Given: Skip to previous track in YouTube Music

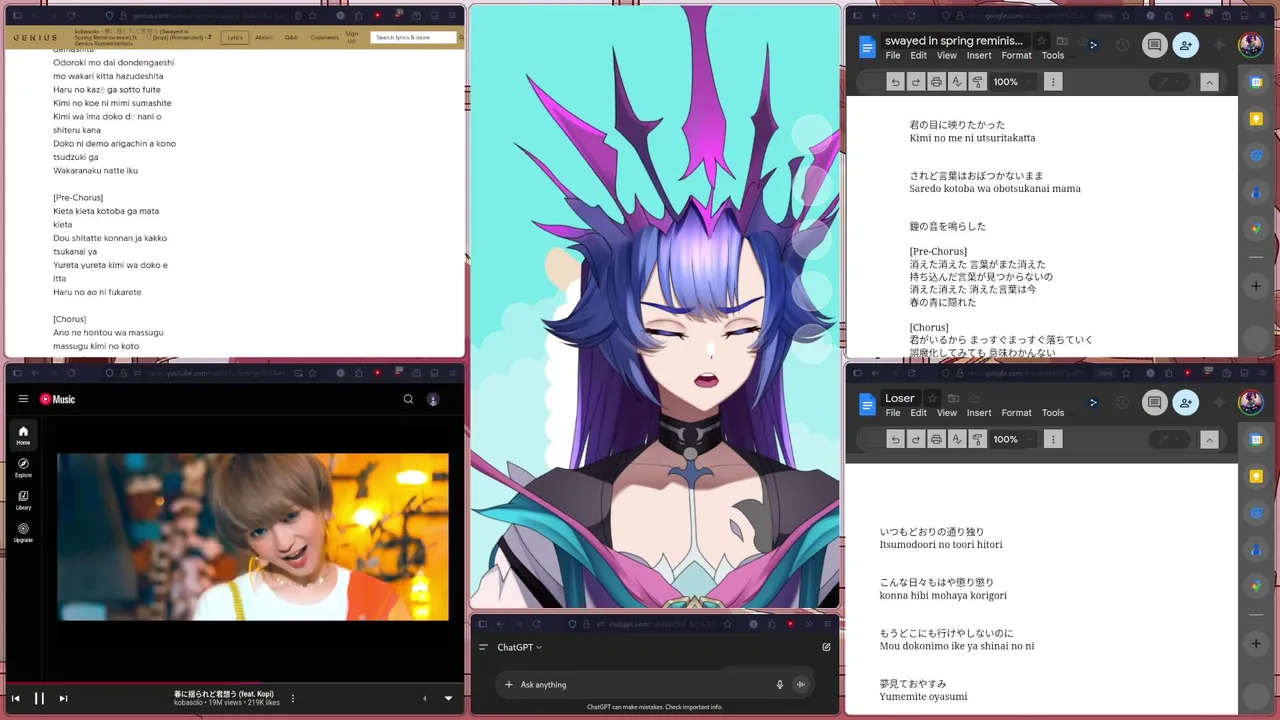Looking at the screenshot, I should coord(15,698).
